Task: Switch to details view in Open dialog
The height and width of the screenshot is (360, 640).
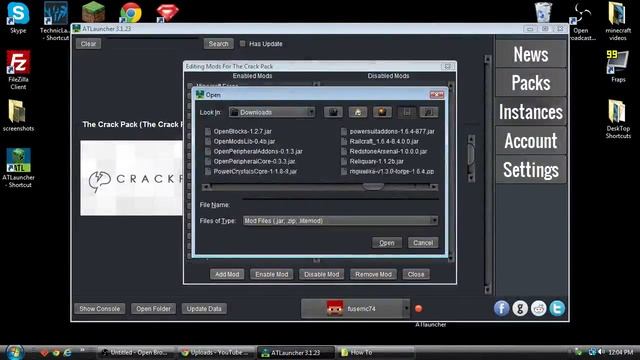Action: point(429,112)
